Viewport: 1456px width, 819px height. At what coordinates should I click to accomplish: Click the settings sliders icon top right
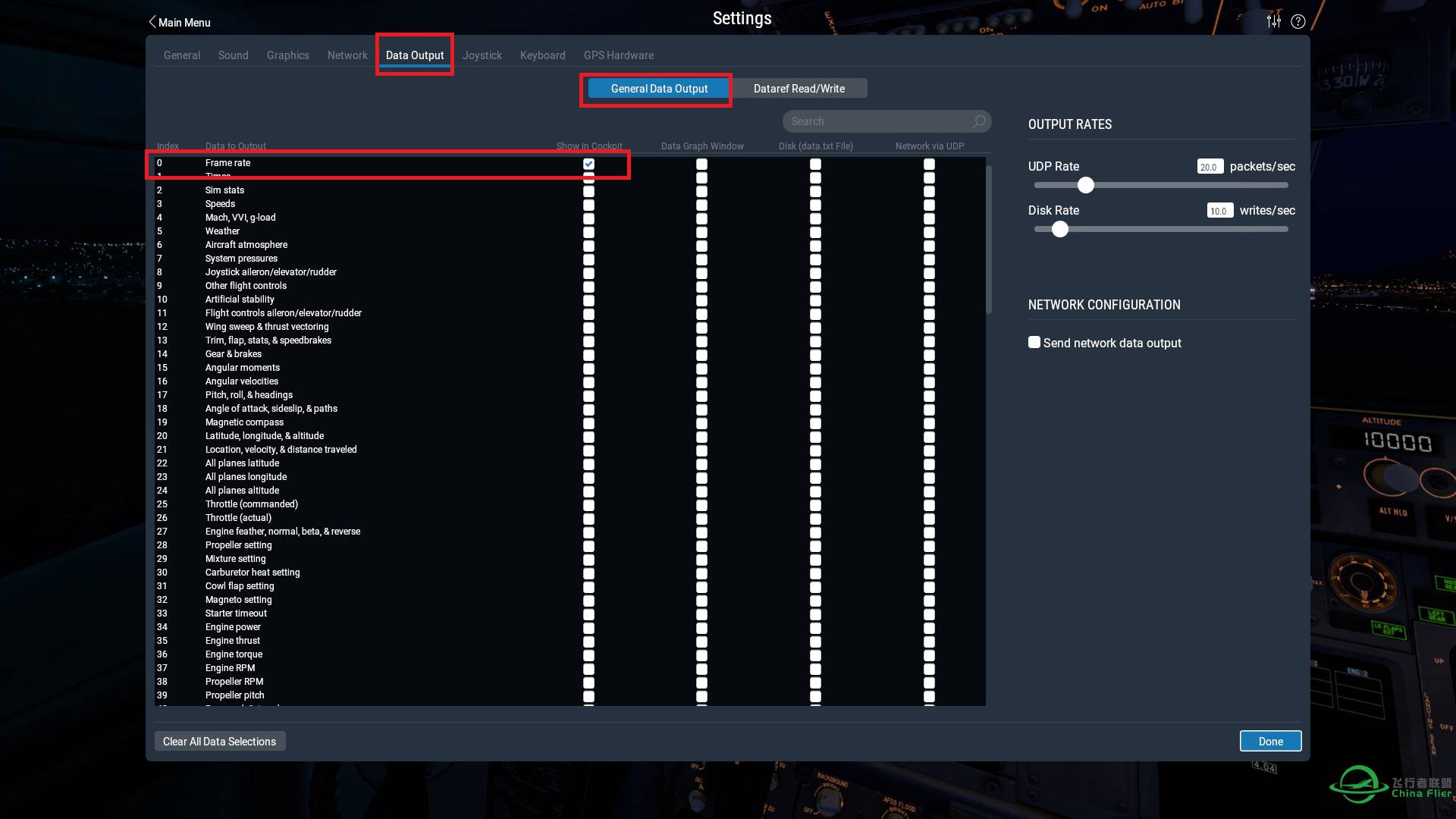[x=1274, y=21]
